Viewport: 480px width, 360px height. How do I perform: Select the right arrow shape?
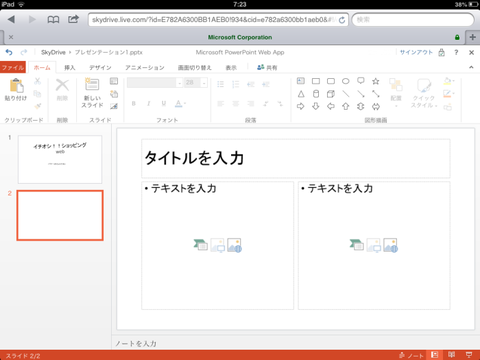coord(301,106)
